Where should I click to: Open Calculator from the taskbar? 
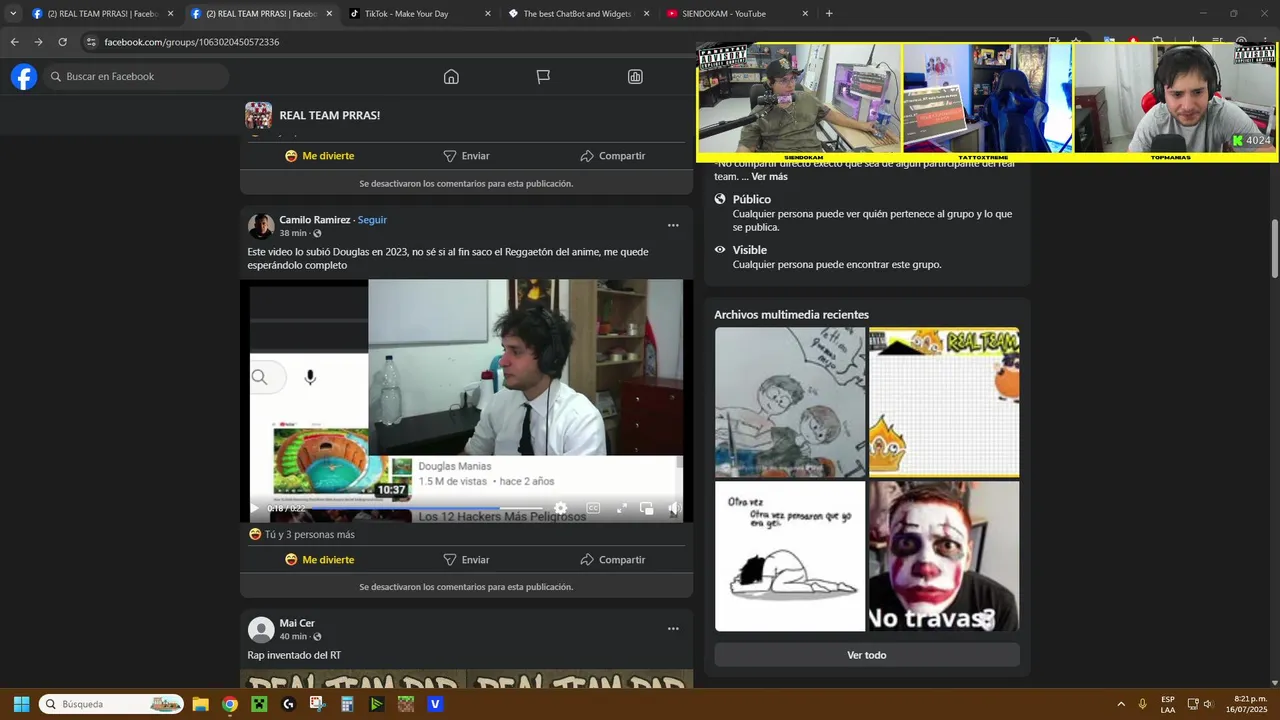click(x=347, y=704)
